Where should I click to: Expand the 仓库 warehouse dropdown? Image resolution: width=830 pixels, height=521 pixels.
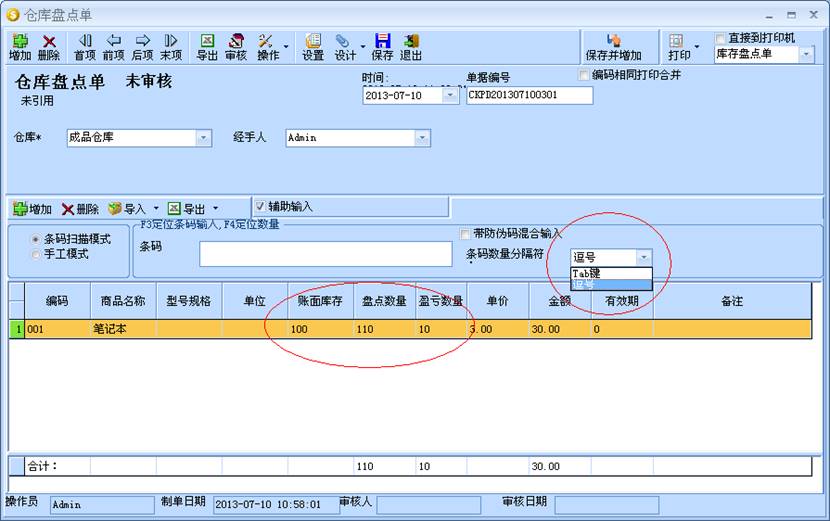coord(203,138)
